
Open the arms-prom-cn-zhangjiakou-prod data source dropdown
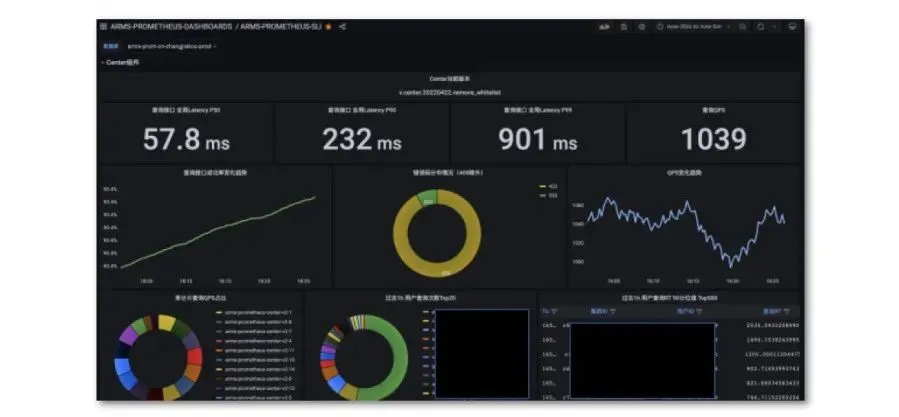point(171,46)
